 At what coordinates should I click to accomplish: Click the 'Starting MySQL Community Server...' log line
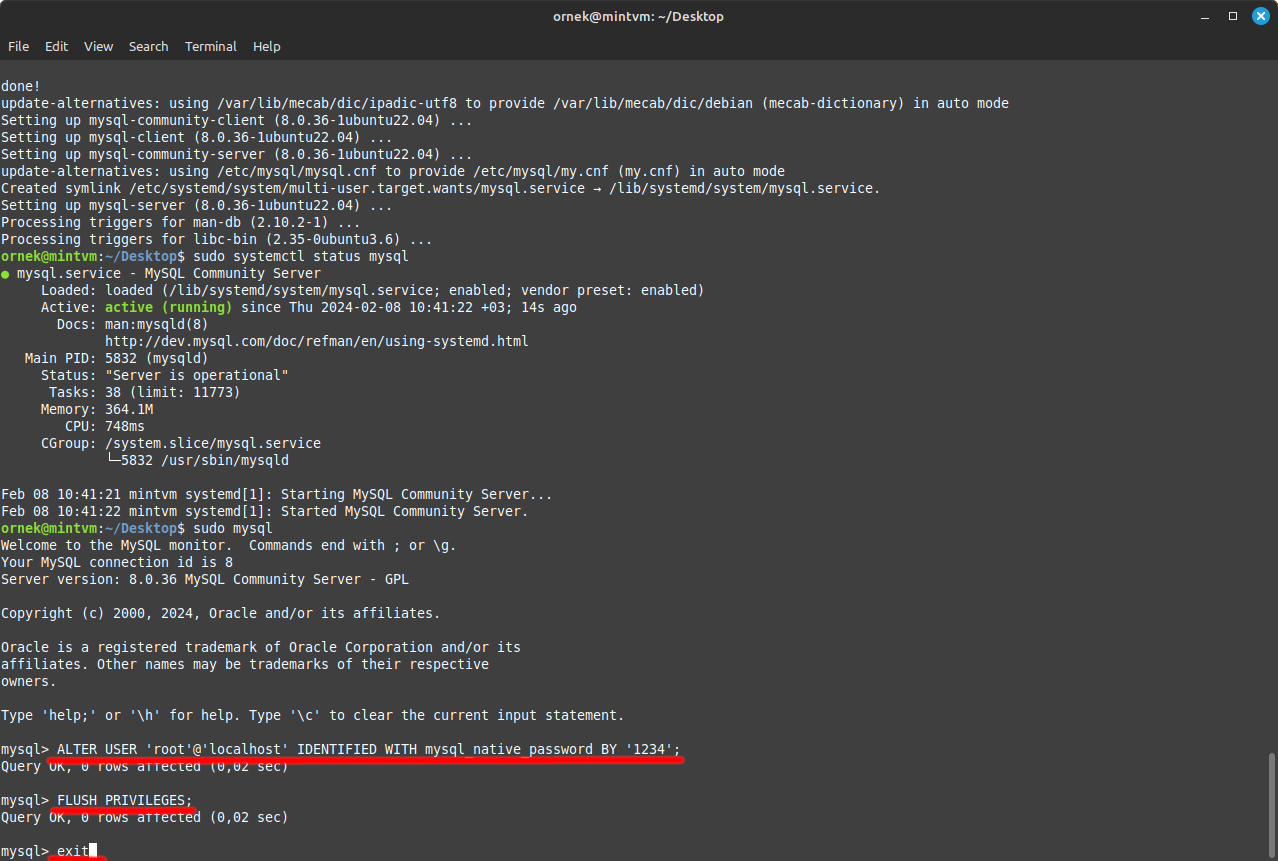point(277,494)
